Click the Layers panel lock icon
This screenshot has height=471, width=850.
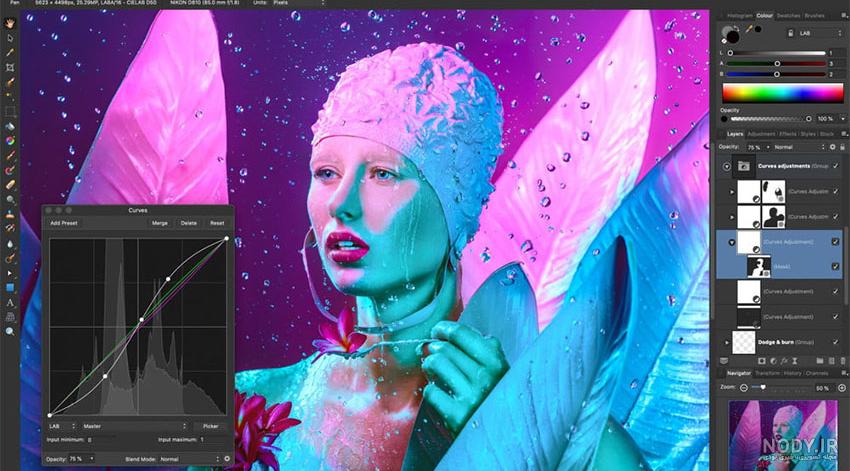(842, 147)
